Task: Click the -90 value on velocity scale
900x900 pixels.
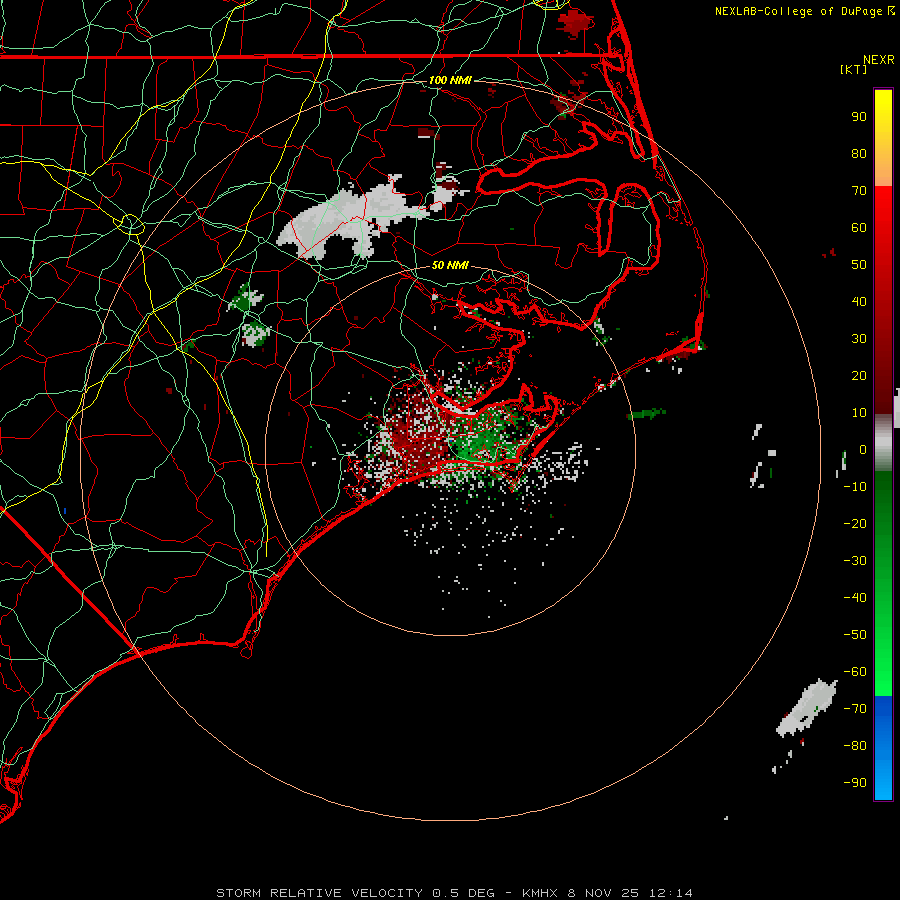Action: (855, 783)
